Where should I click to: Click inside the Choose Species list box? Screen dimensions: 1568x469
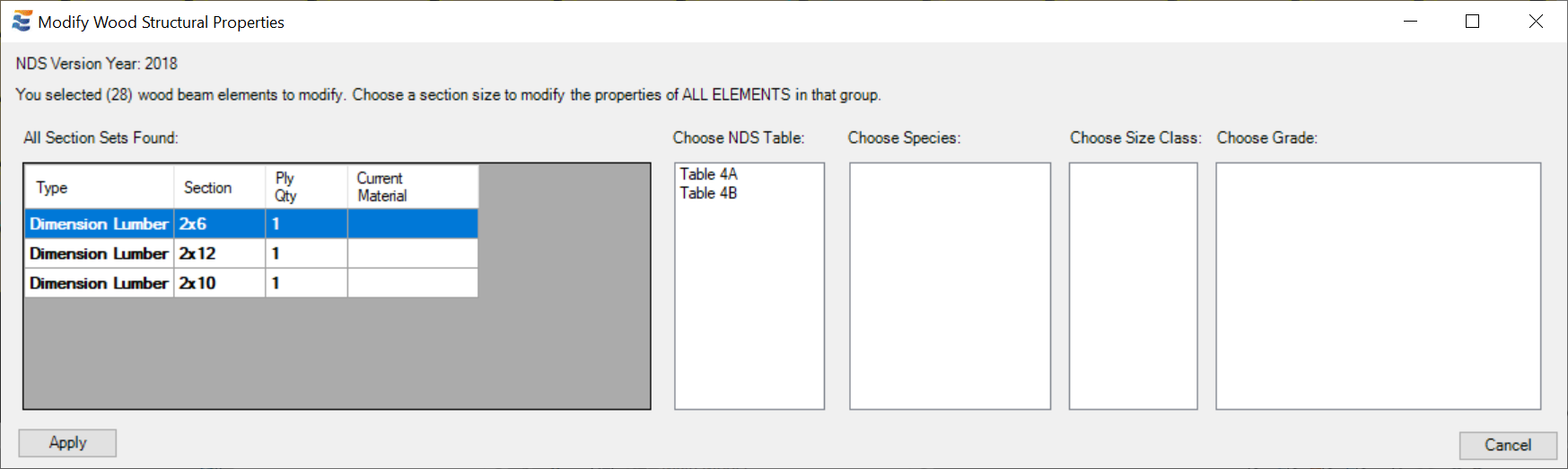(x=950, y=286)
